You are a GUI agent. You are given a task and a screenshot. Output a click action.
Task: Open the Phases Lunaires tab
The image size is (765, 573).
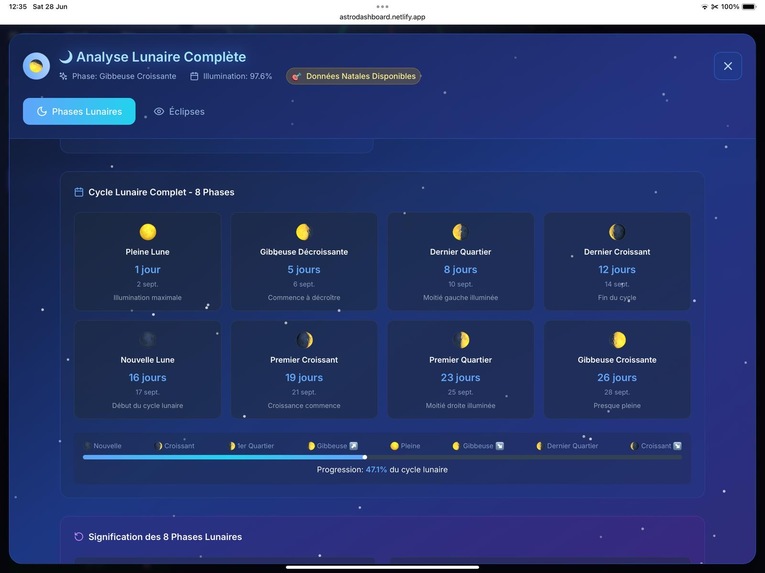(79, 111)
